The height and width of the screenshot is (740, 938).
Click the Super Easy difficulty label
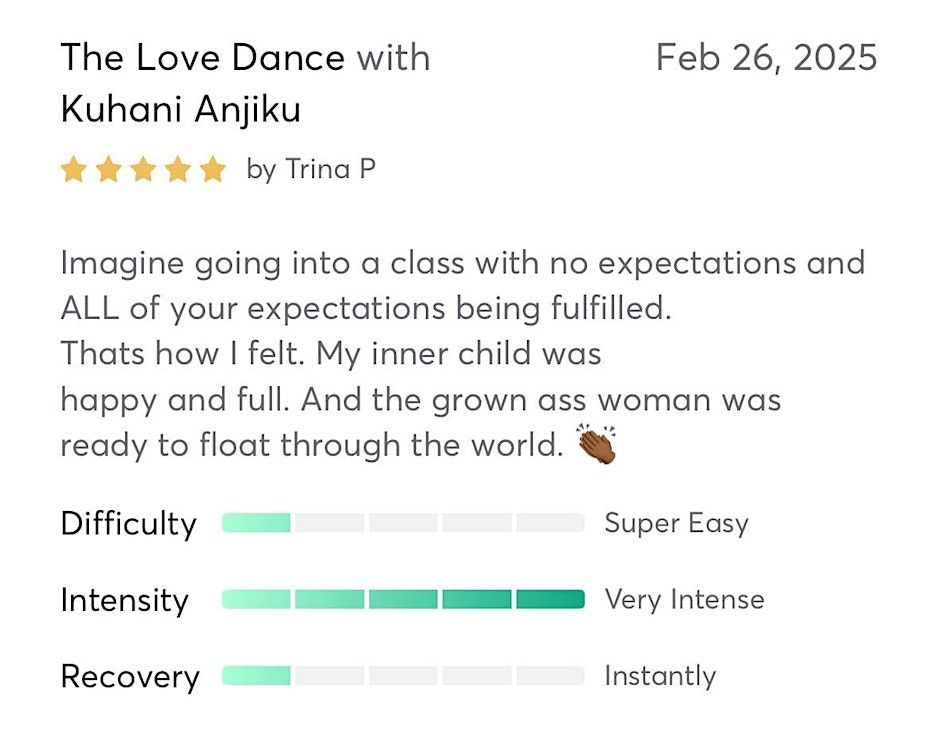coord(676,523)
